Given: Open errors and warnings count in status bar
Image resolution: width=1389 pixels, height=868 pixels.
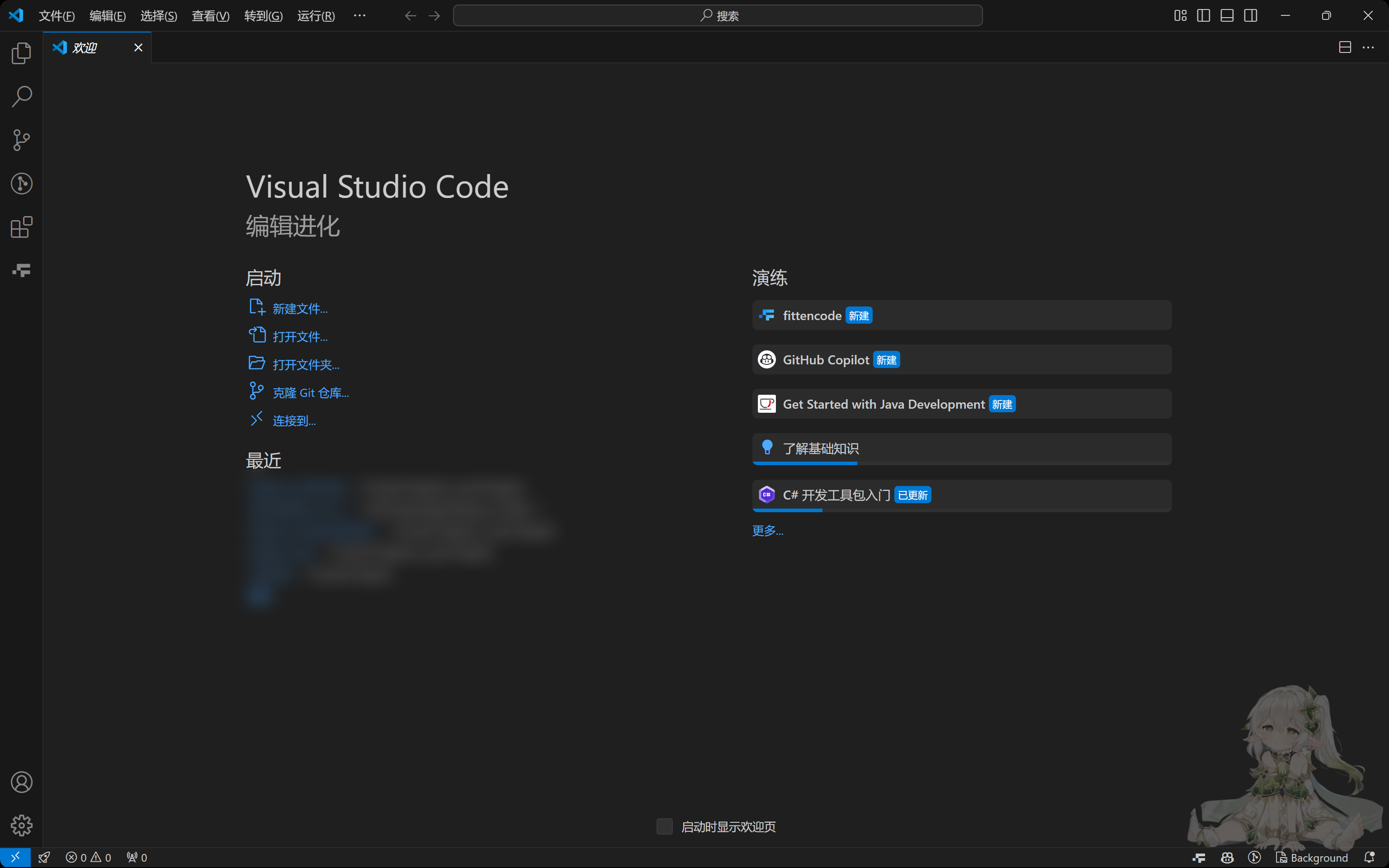Looking at the screenshot, I should coord(88,857).
